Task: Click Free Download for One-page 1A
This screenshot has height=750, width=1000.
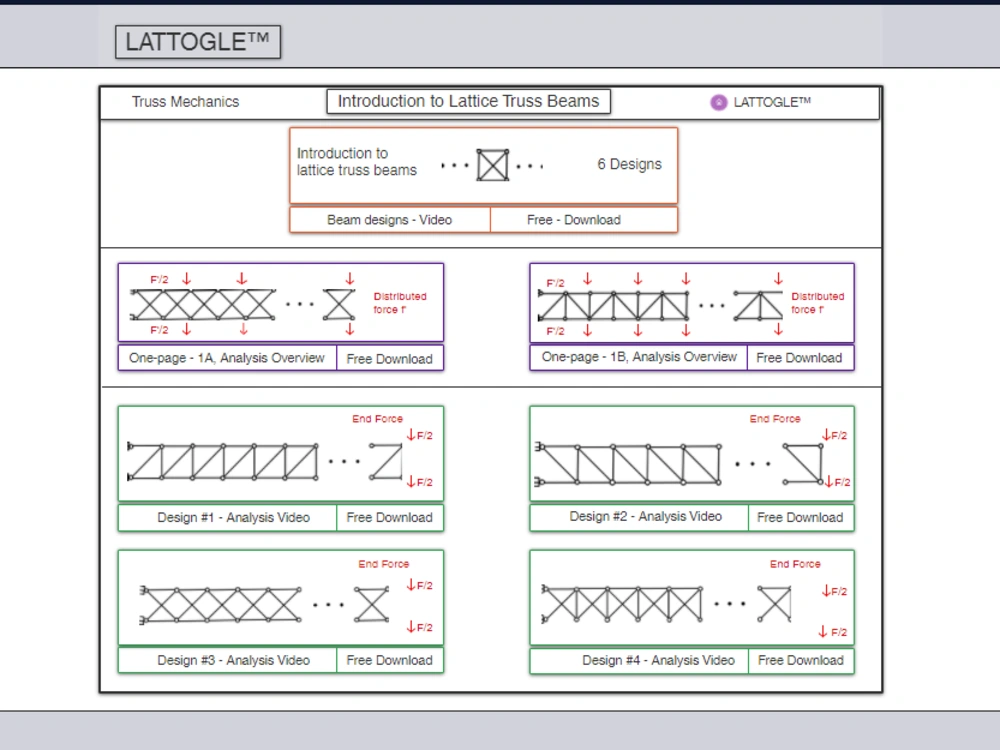Action: point(390,358)
